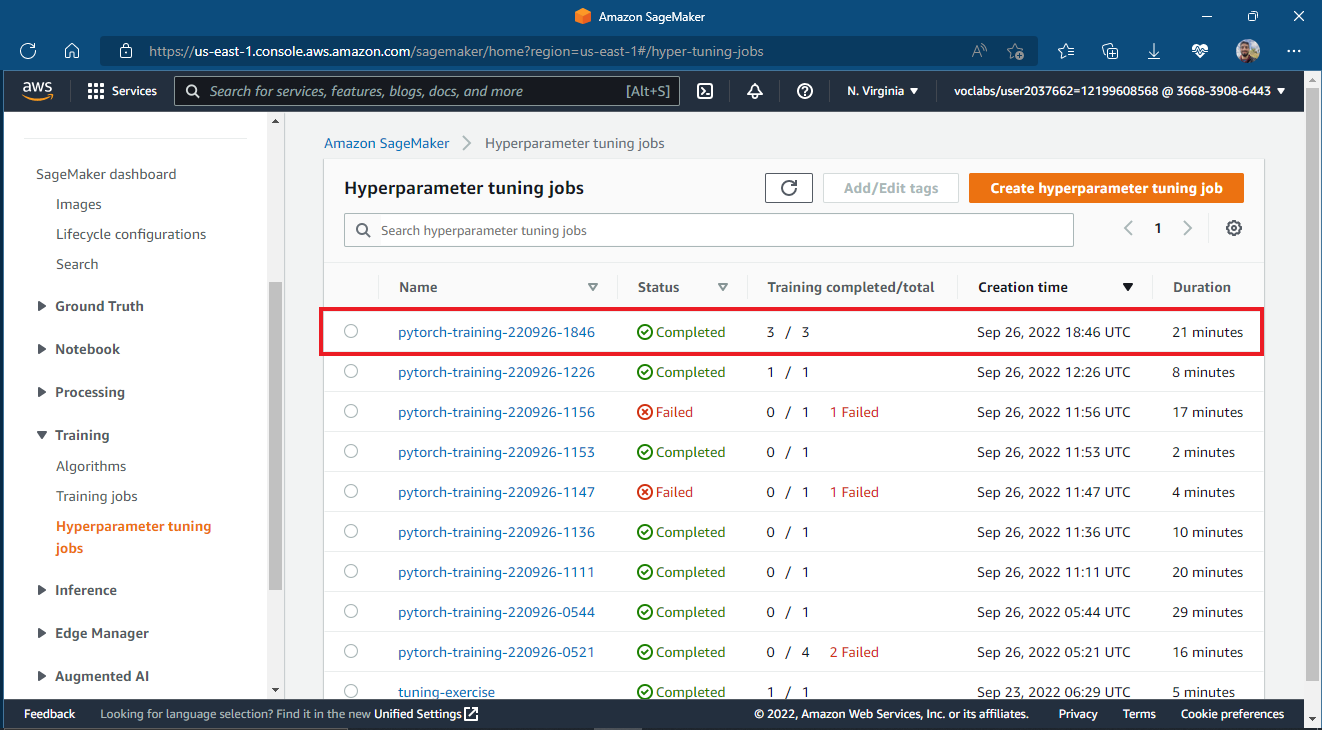
Task: Go to previous page of jobs
Action: pos(1128,228)
